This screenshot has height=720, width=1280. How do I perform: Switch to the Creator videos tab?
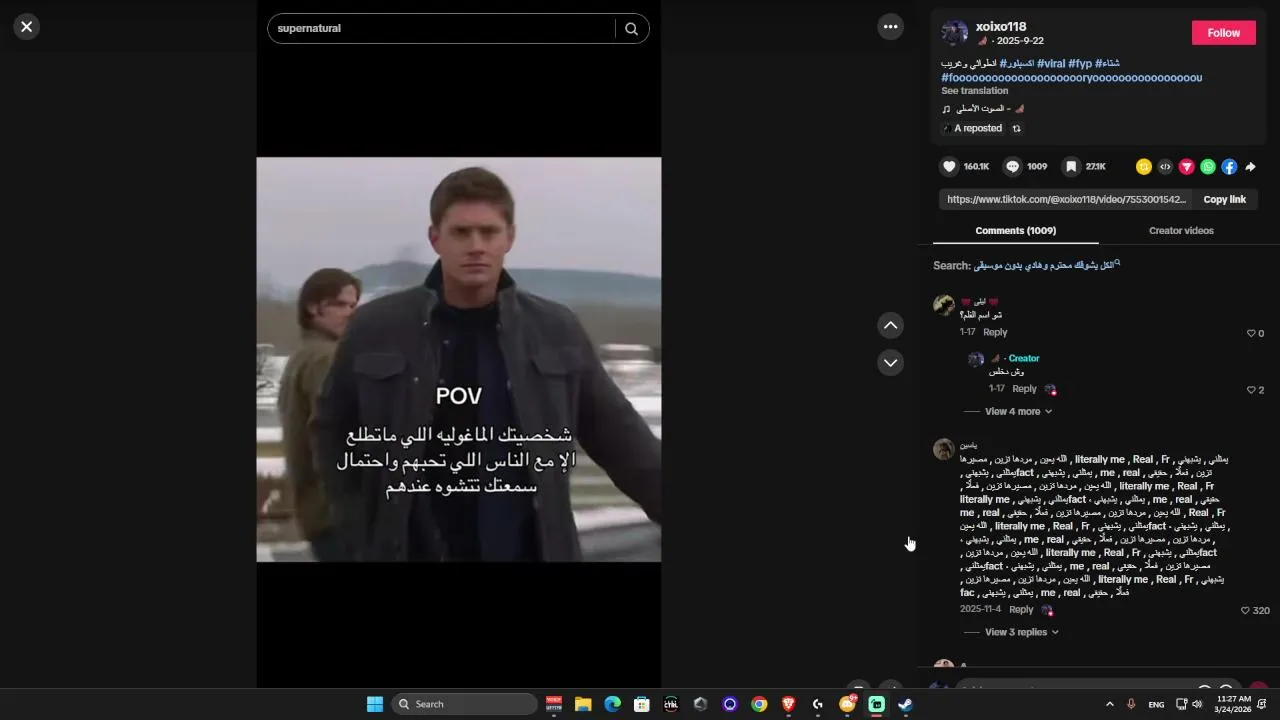click(1181, 230)
